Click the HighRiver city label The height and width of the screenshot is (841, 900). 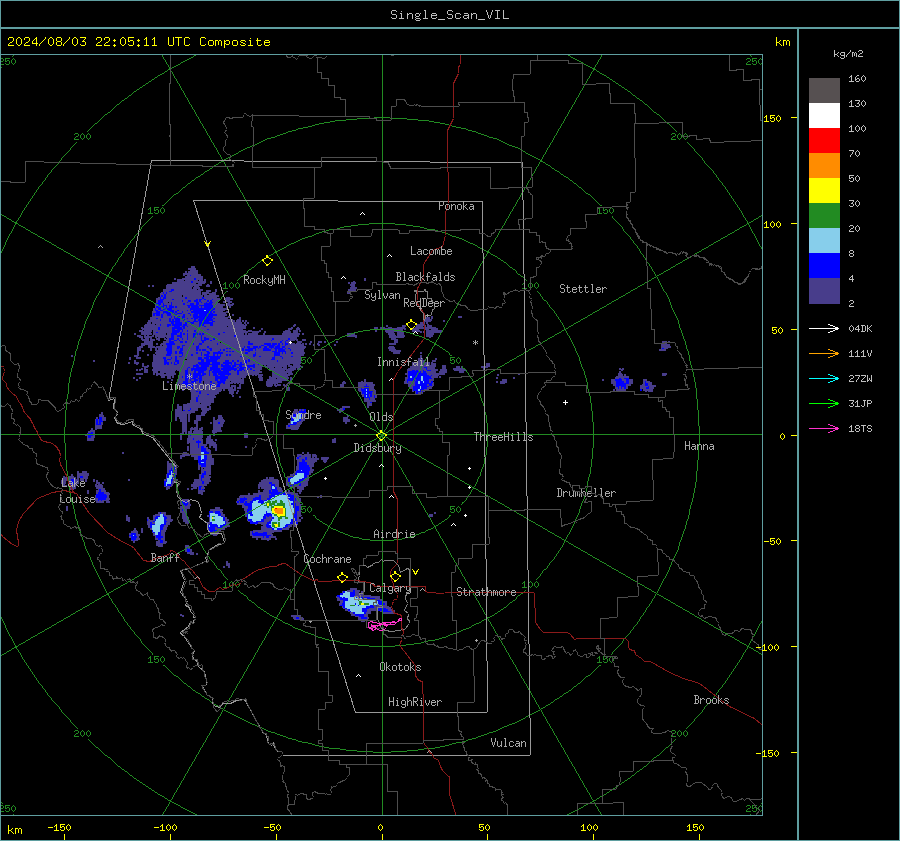[415, 702]
